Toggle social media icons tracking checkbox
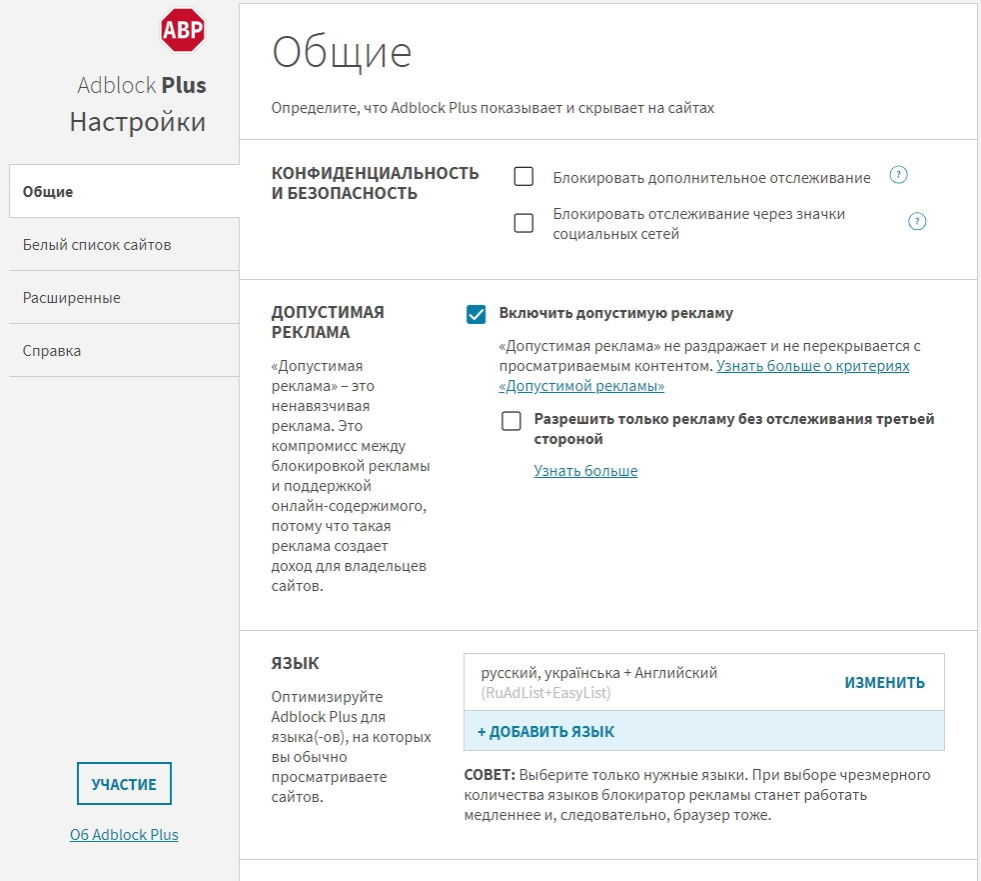This screenshot has width=981, height=881. [x=523, y=223]
